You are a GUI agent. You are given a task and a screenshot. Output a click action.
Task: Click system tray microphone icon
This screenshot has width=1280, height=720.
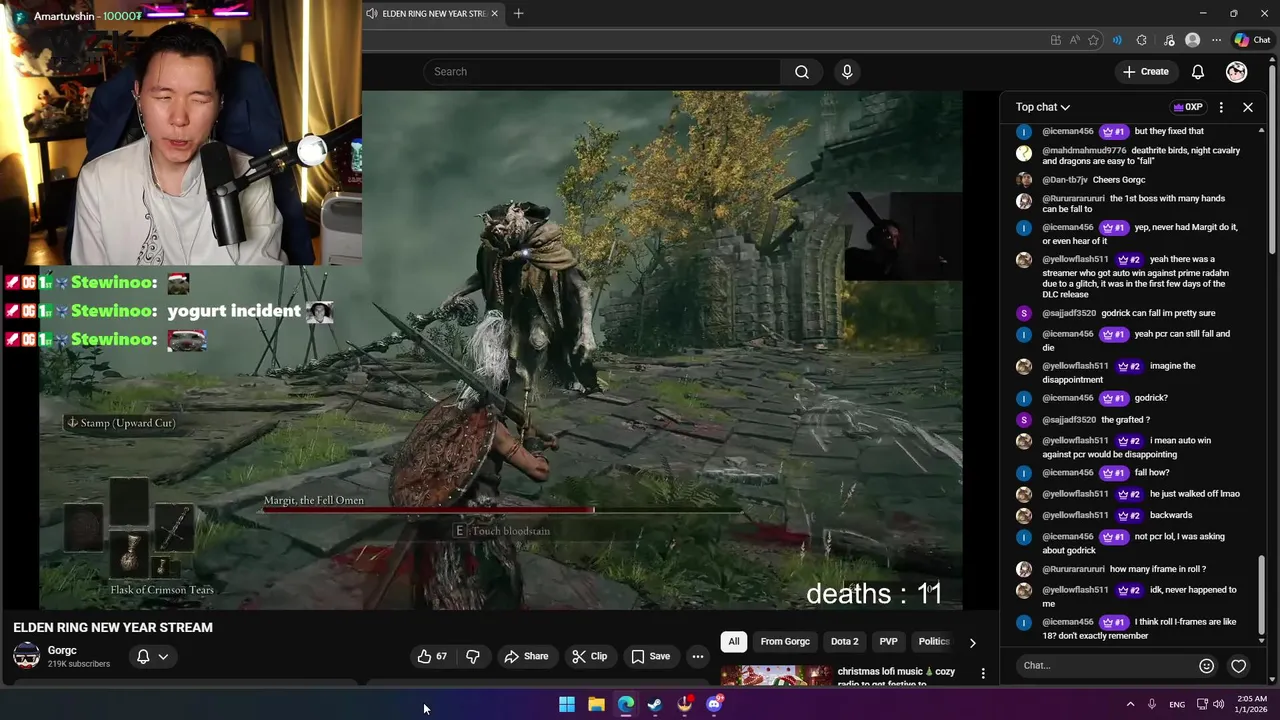click(x=1152, y=704)
